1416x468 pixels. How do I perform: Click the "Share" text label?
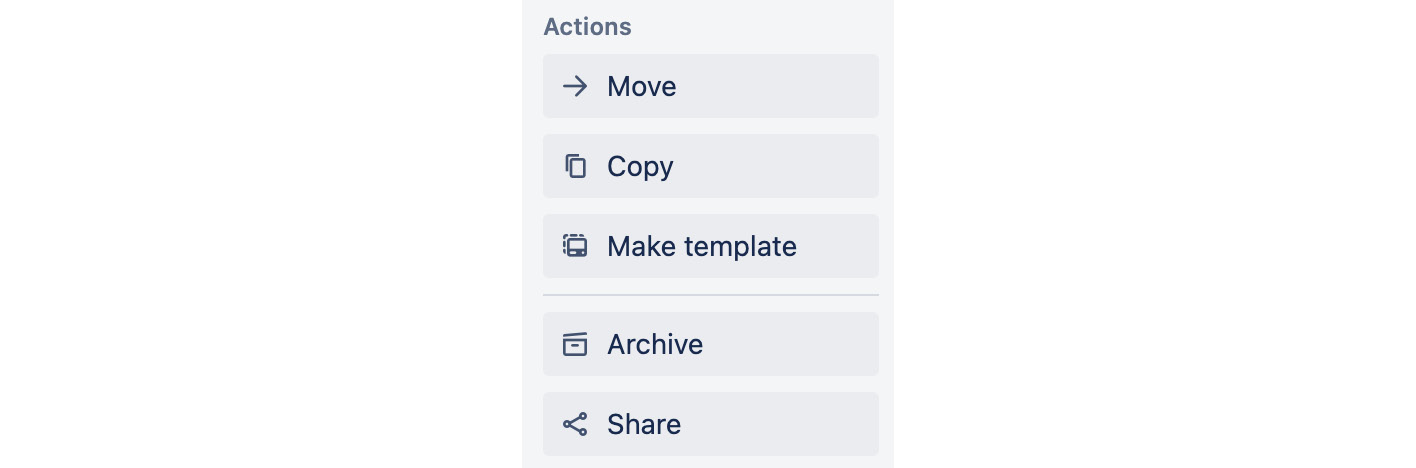pos(644,424)
